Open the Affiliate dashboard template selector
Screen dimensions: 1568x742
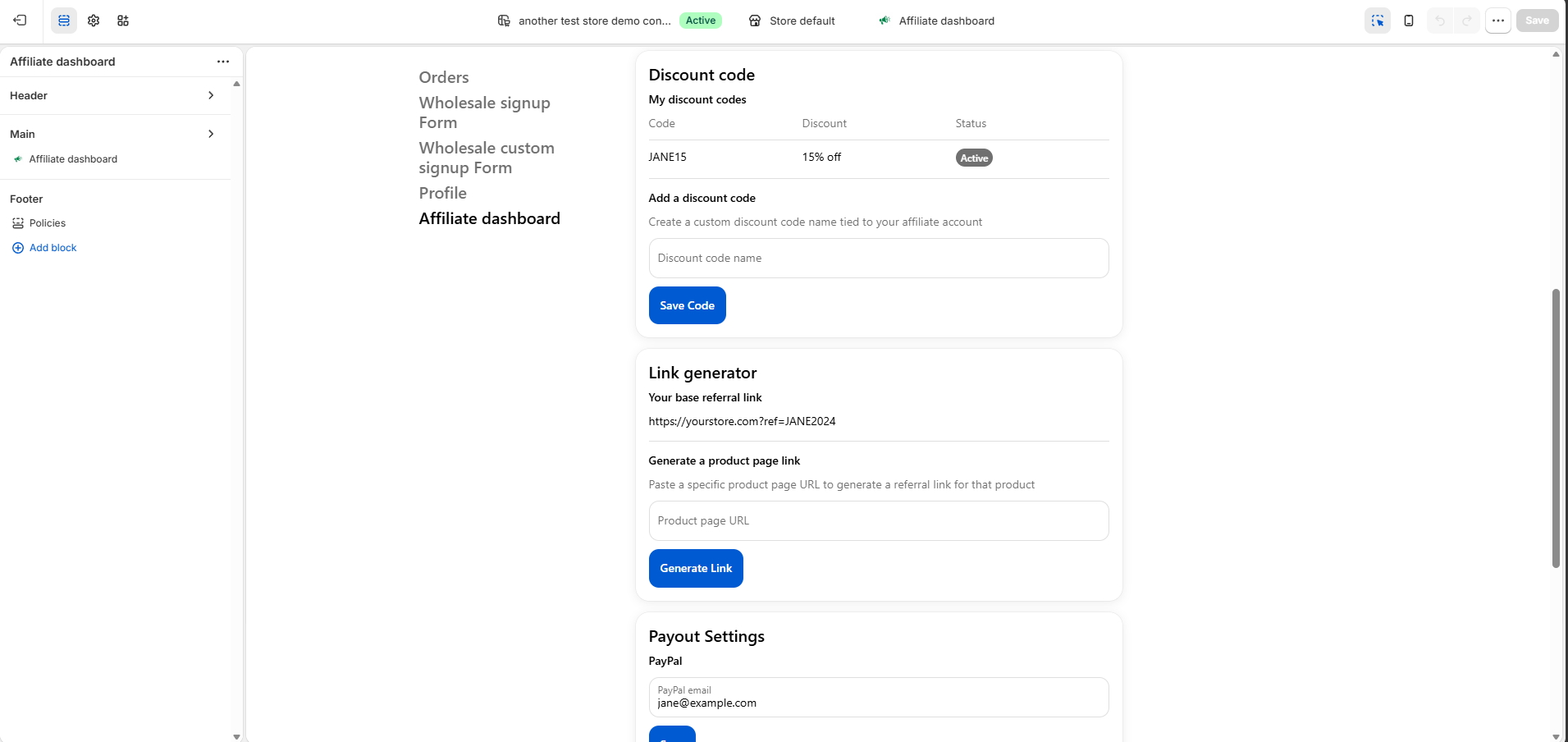pos(937,21)
